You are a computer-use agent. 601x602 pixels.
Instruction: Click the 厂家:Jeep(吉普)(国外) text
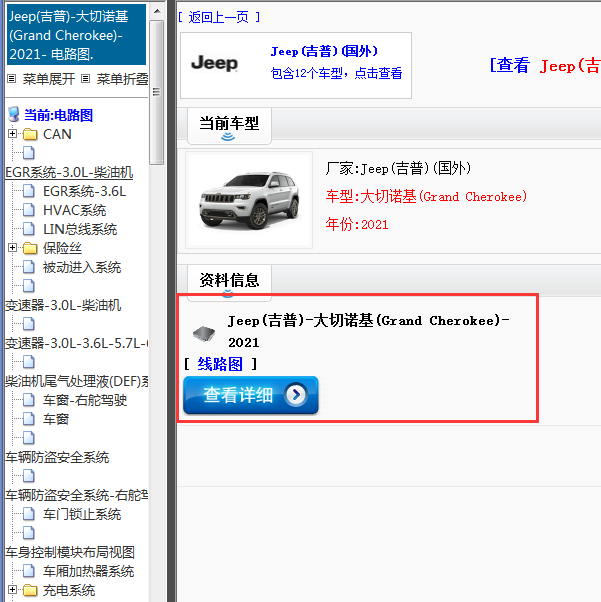click(x=398, y=168)
